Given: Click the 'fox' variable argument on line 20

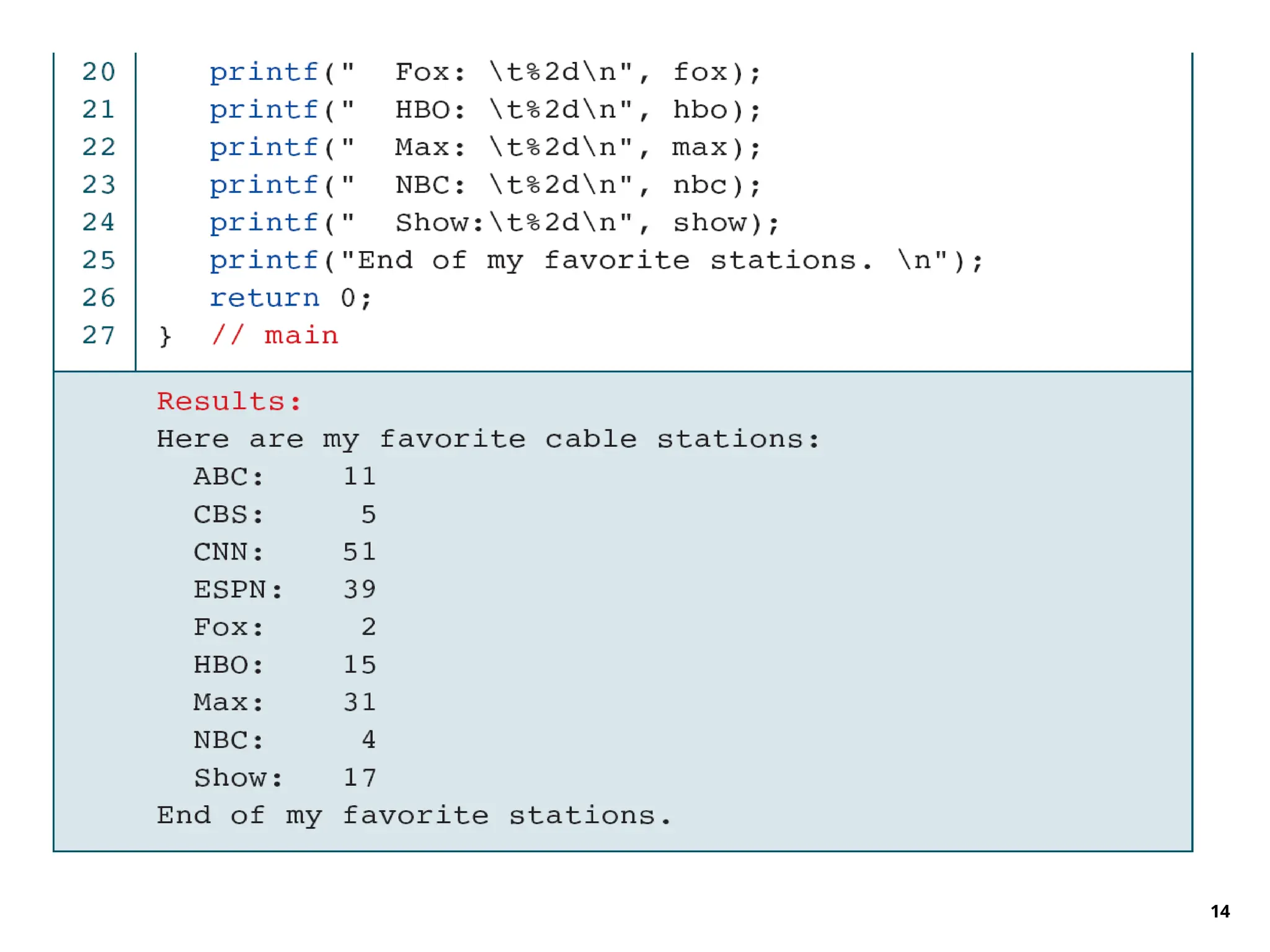Looking at the screenshot, I should click(x=700, y=73).
